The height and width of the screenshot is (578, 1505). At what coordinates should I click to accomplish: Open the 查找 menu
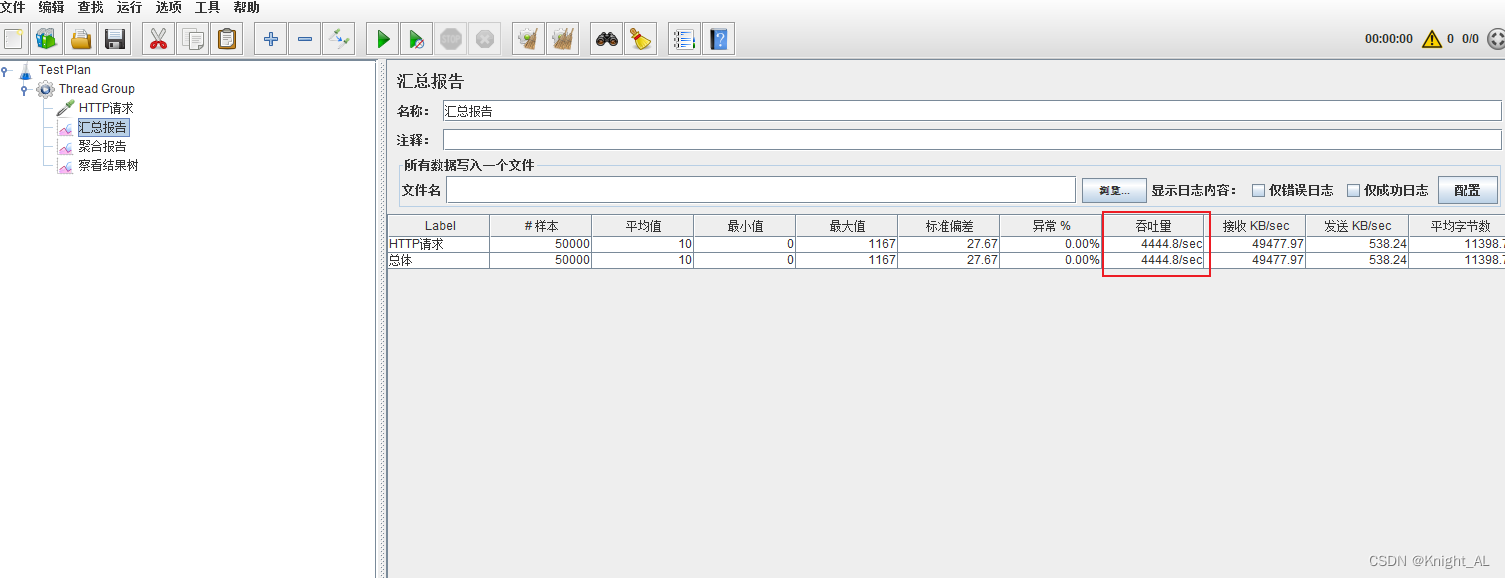pos(90,7)
